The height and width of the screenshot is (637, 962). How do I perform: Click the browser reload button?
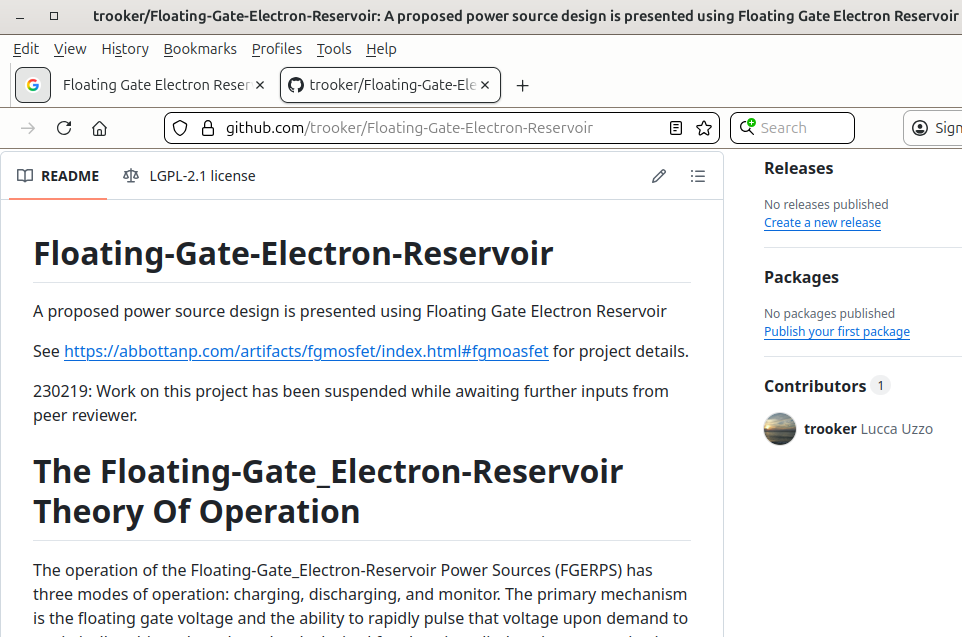[64, 128]
